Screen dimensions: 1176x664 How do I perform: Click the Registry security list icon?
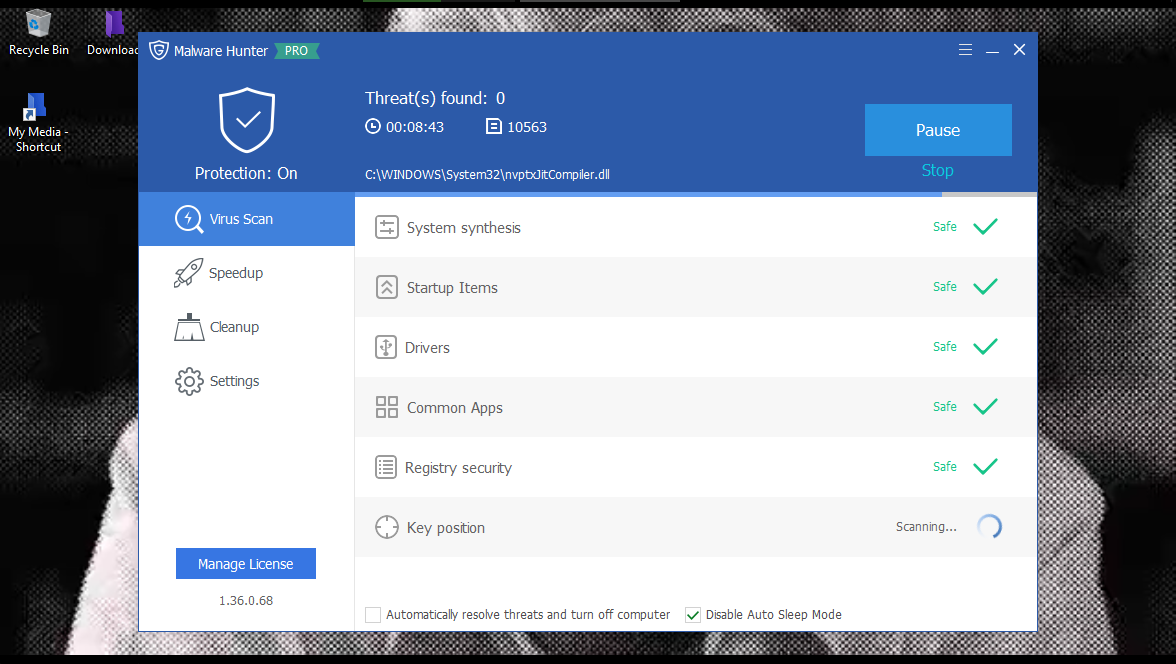pos(386,467)
